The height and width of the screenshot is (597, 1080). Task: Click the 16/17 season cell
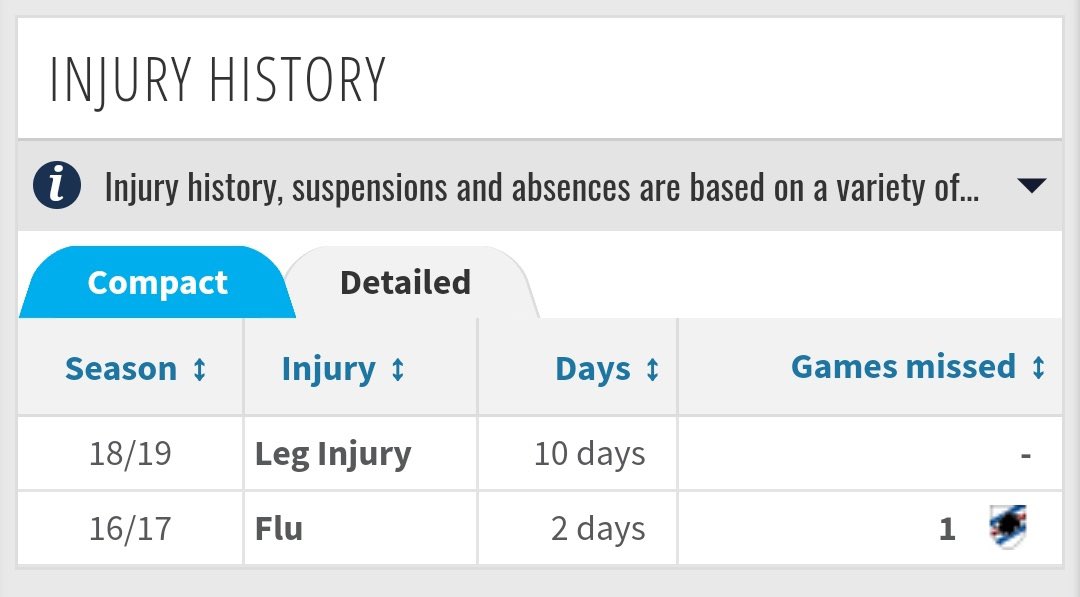(130, 528)
